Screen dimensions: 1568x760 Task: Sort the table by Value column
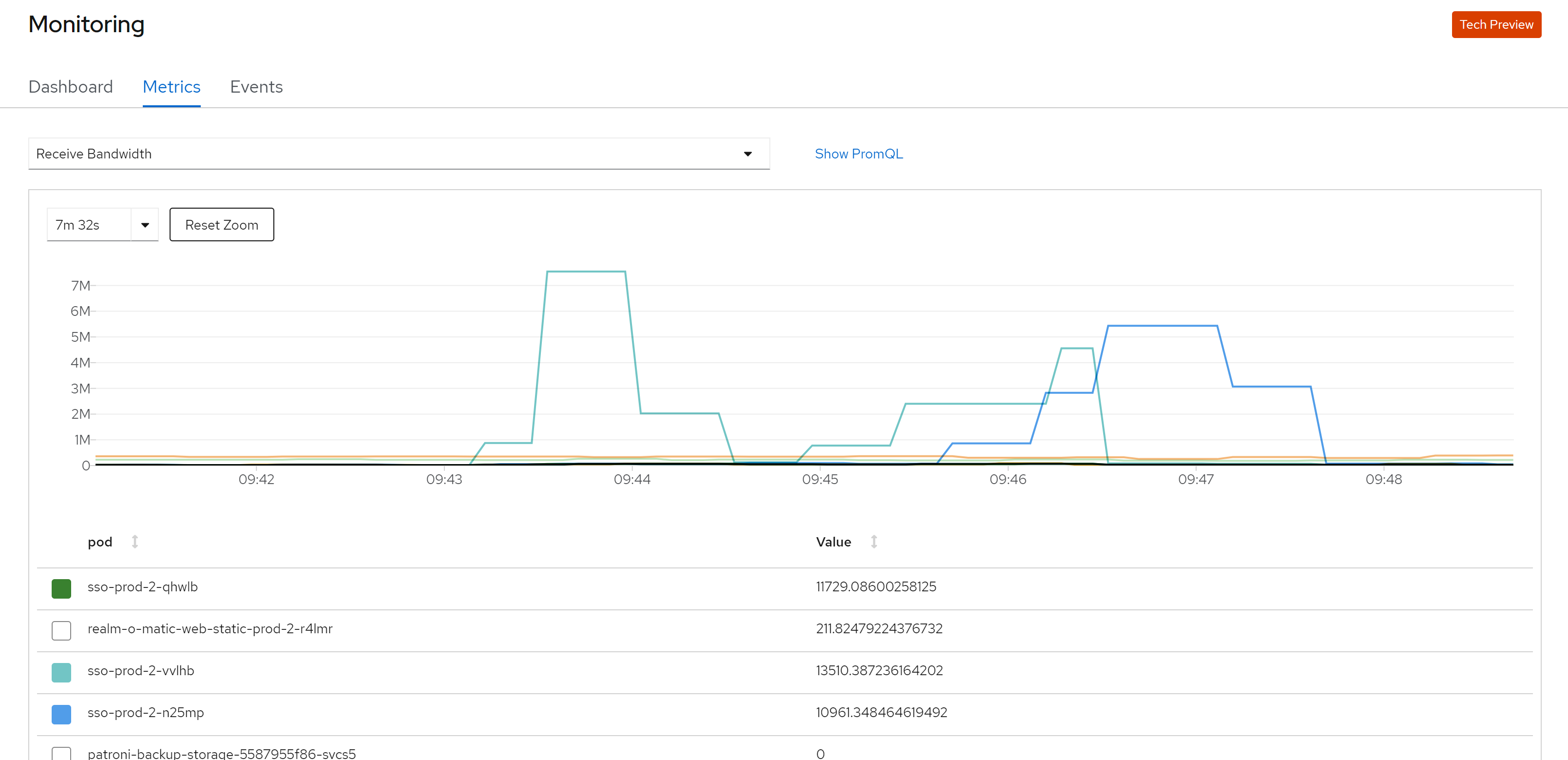874,542
